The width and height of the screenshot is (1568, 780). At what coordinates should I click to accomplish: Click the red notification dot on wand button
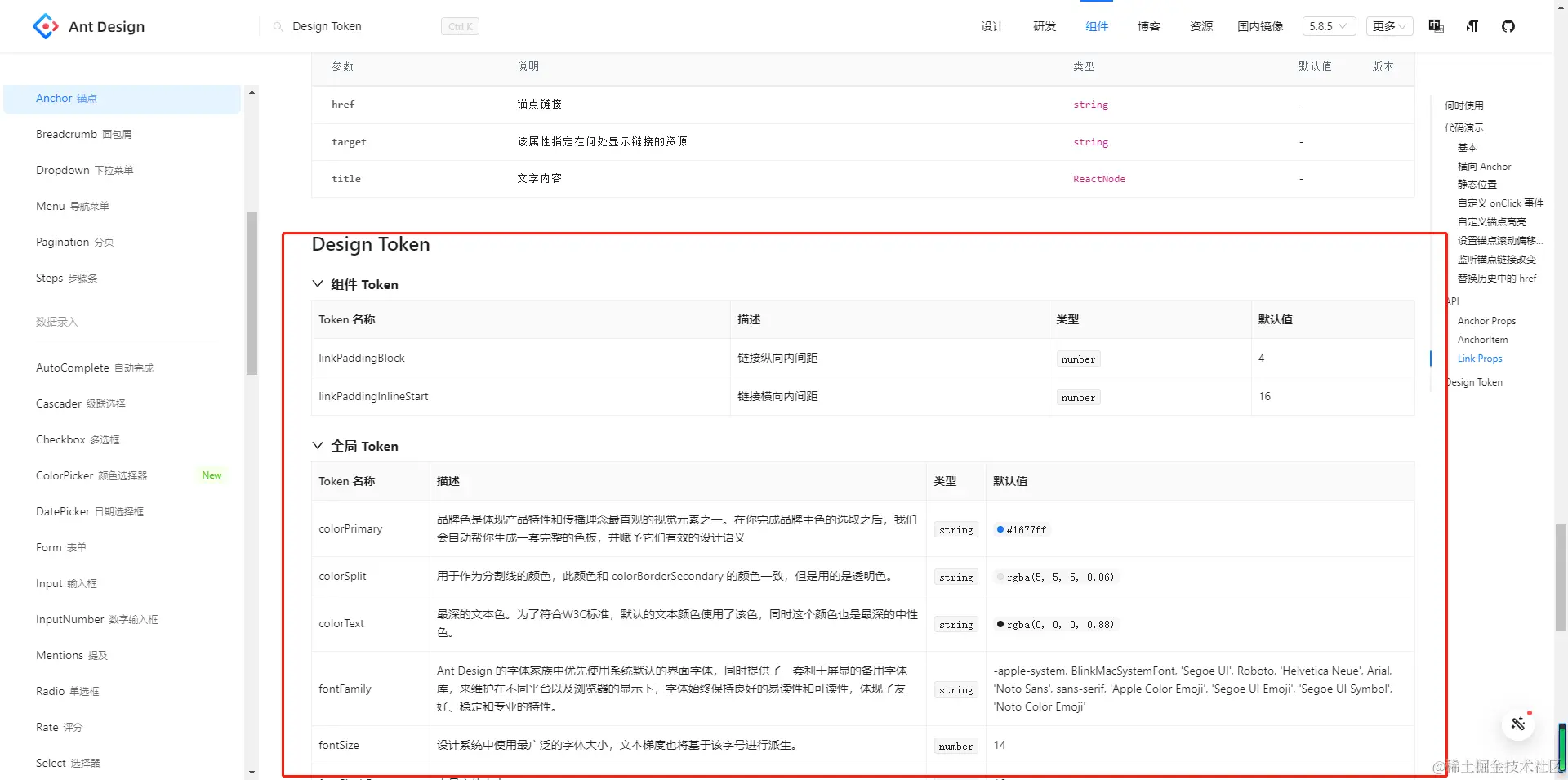(1528, 712)
